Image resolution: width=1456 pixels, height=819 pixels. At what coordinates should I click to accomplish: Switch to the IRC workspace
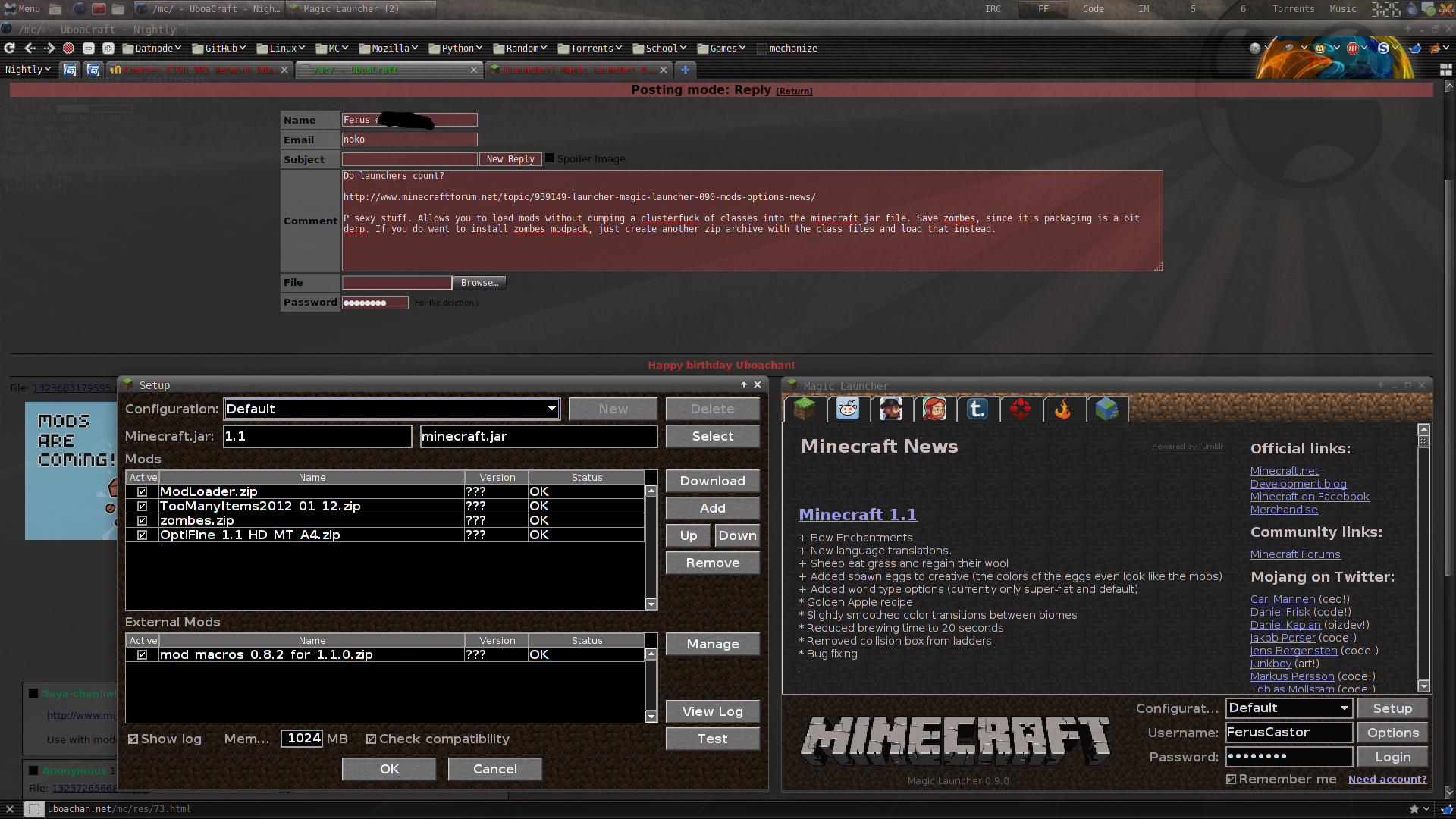click(993, 9)
